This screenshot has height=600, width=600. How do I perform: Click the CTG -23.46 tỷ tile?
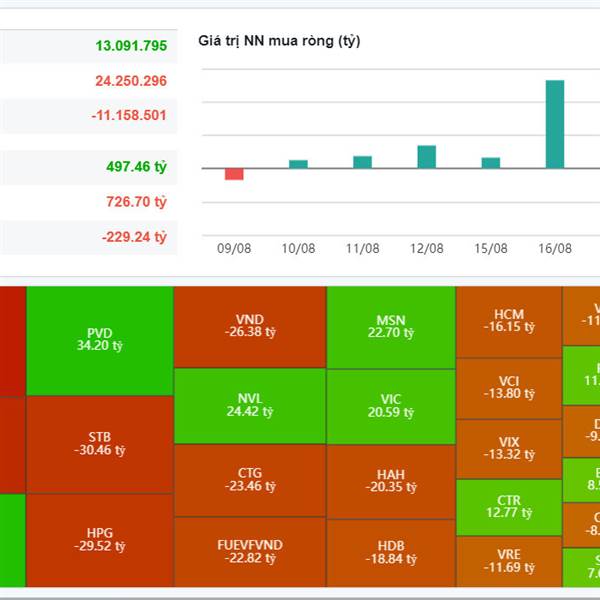click(250, 480)
